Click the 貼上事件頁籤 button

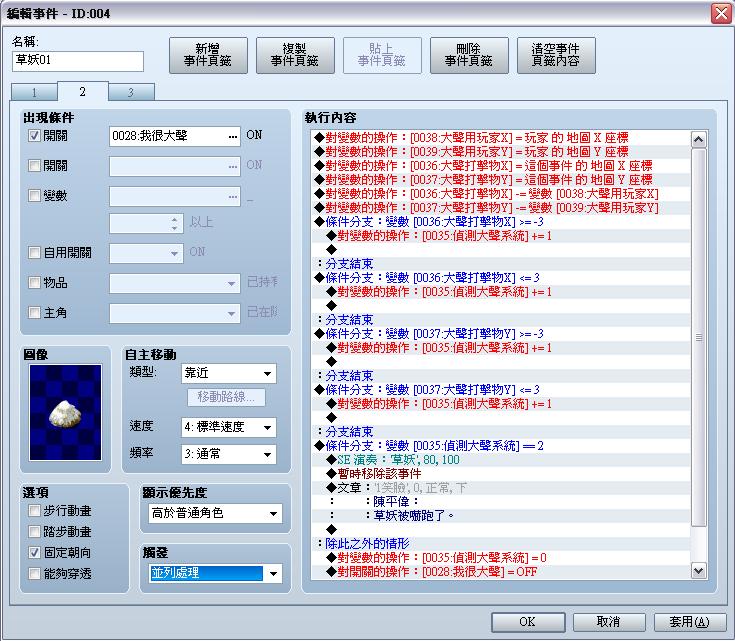[382, 55]
